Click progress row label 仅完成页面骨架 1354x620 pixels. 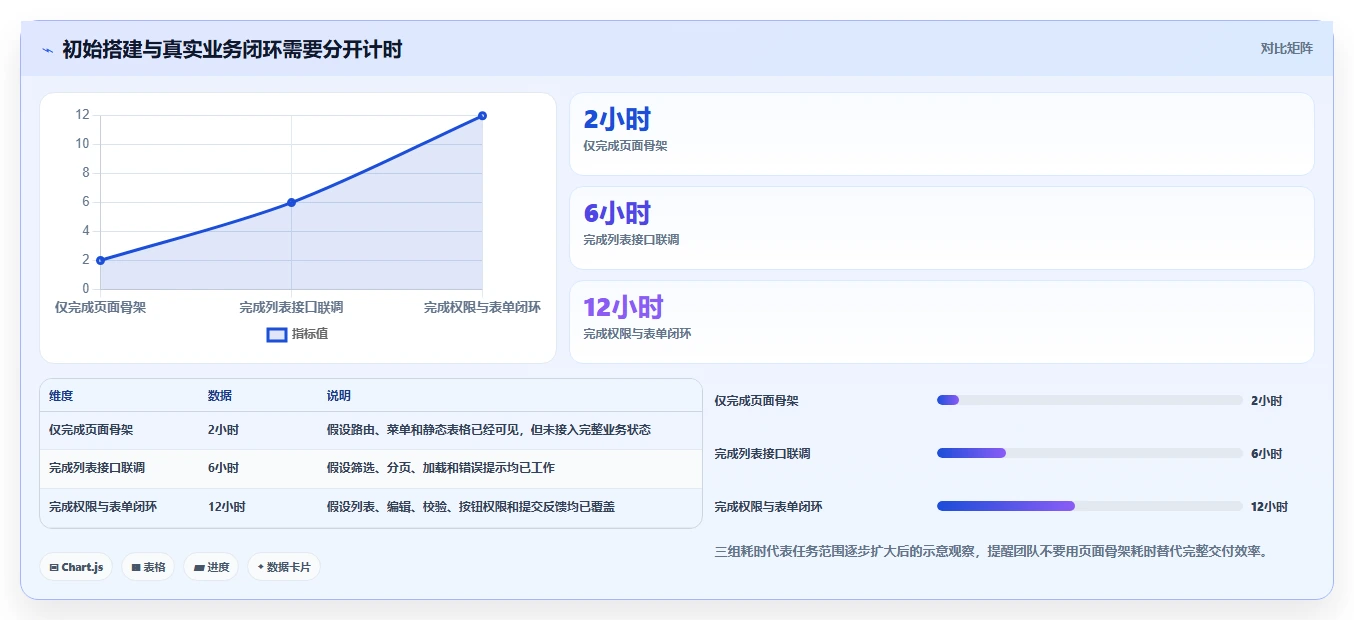757,401
